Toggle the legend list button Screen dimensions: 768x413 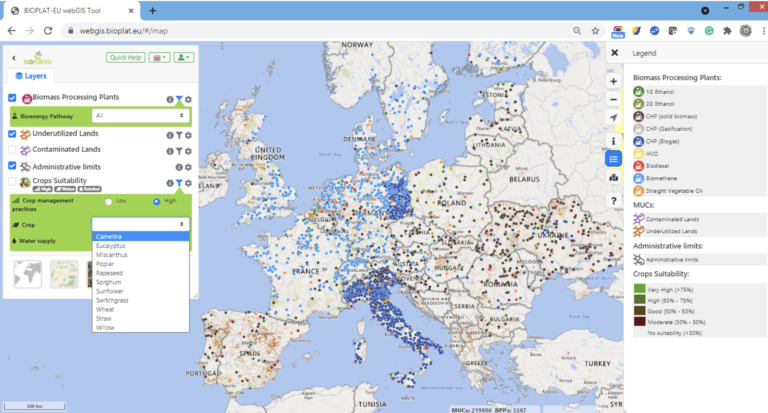[x=613, y=159]
